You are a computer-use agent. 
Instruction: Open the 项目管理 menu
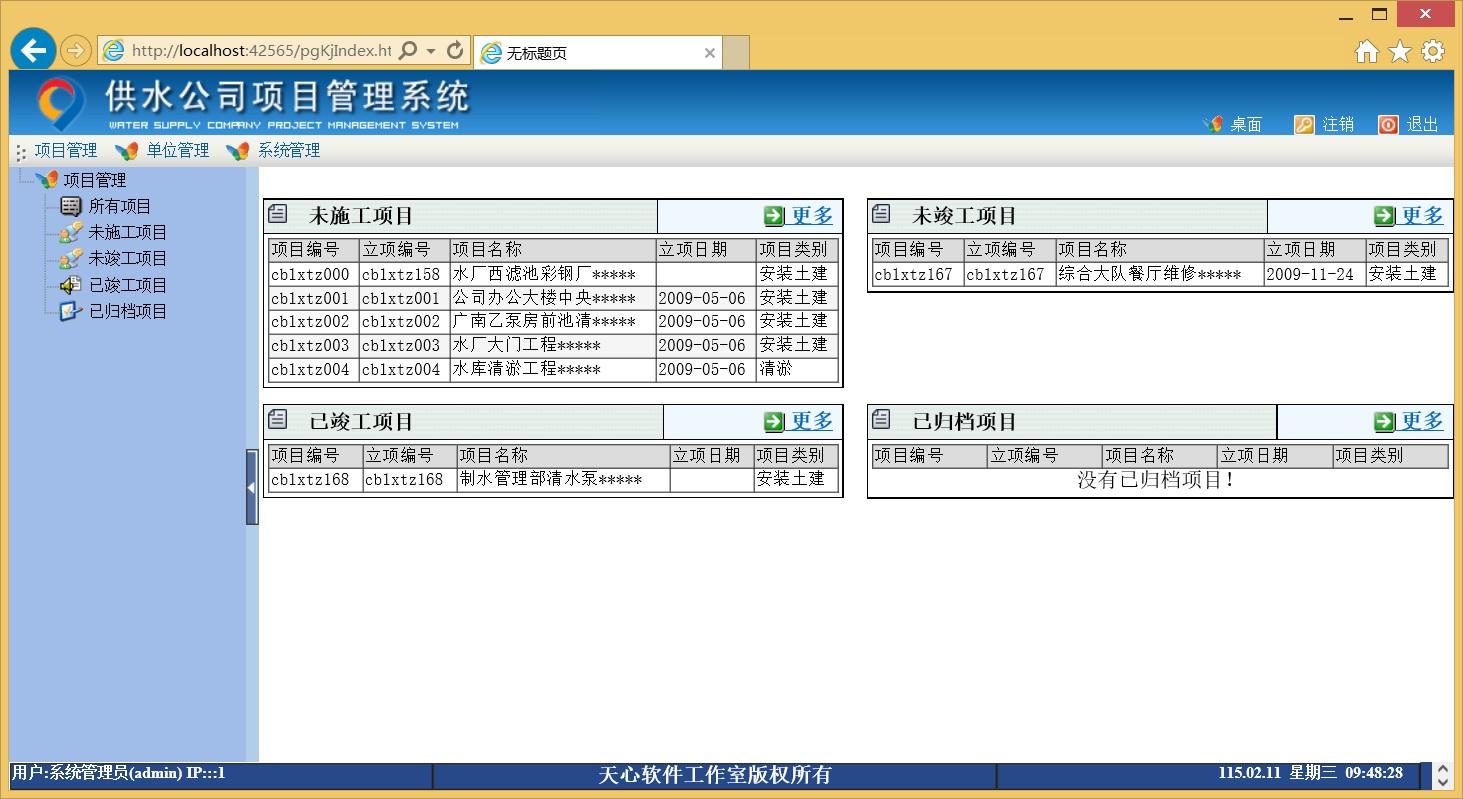(65, 151)
